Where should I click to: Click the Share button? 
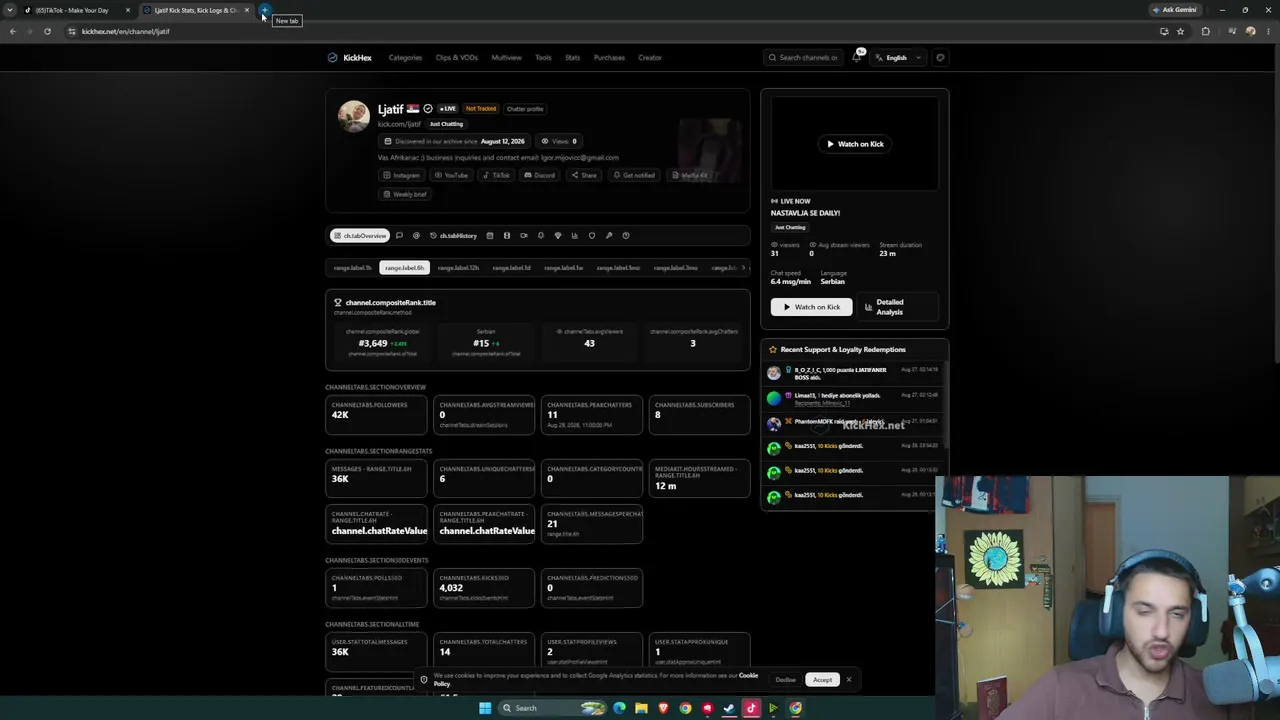pyautogui.click(x=584, y=175)
